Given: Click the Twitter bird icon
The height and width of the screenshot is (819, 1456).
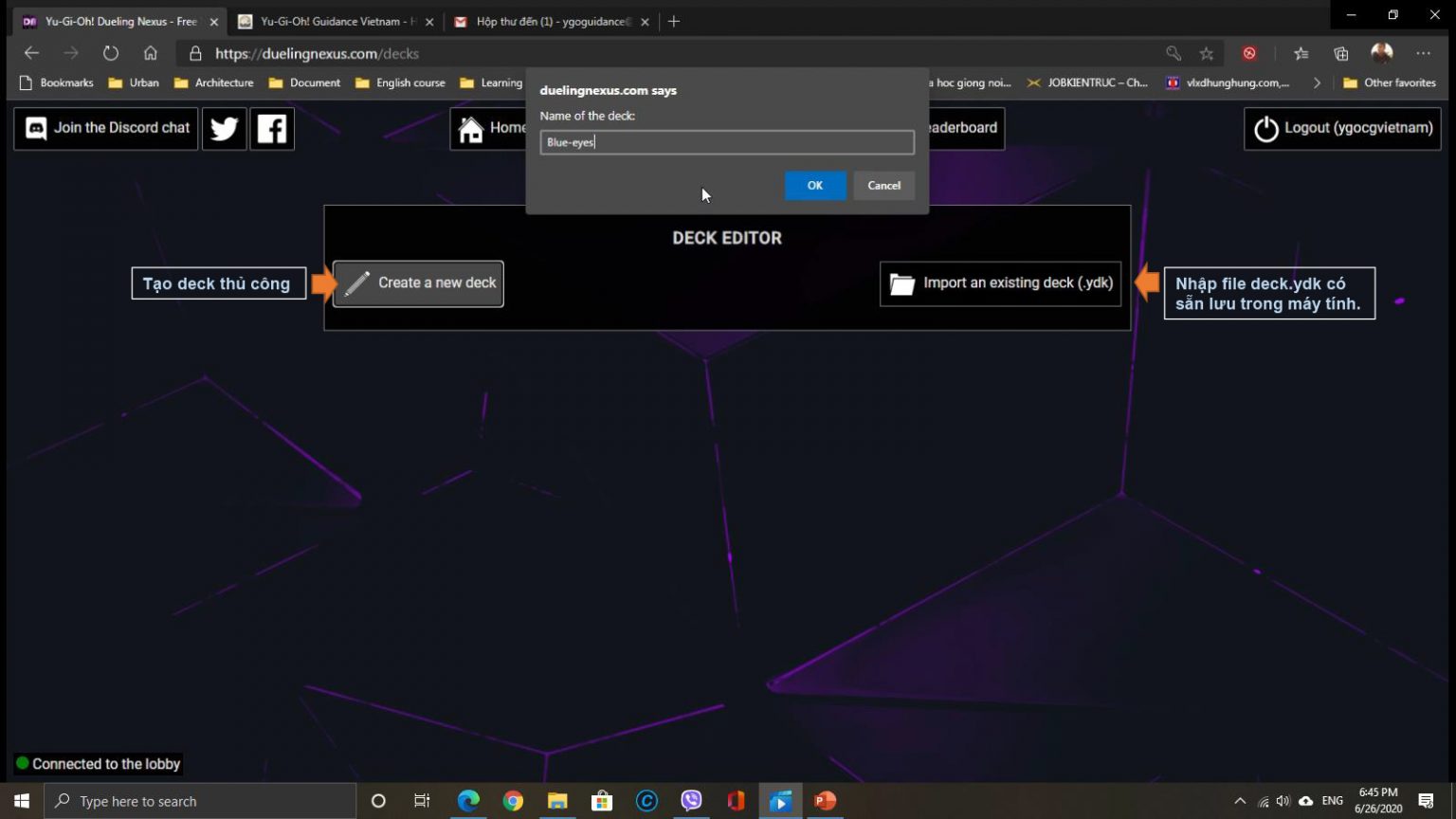Looking at the screenshot, I should pos(224,128).
